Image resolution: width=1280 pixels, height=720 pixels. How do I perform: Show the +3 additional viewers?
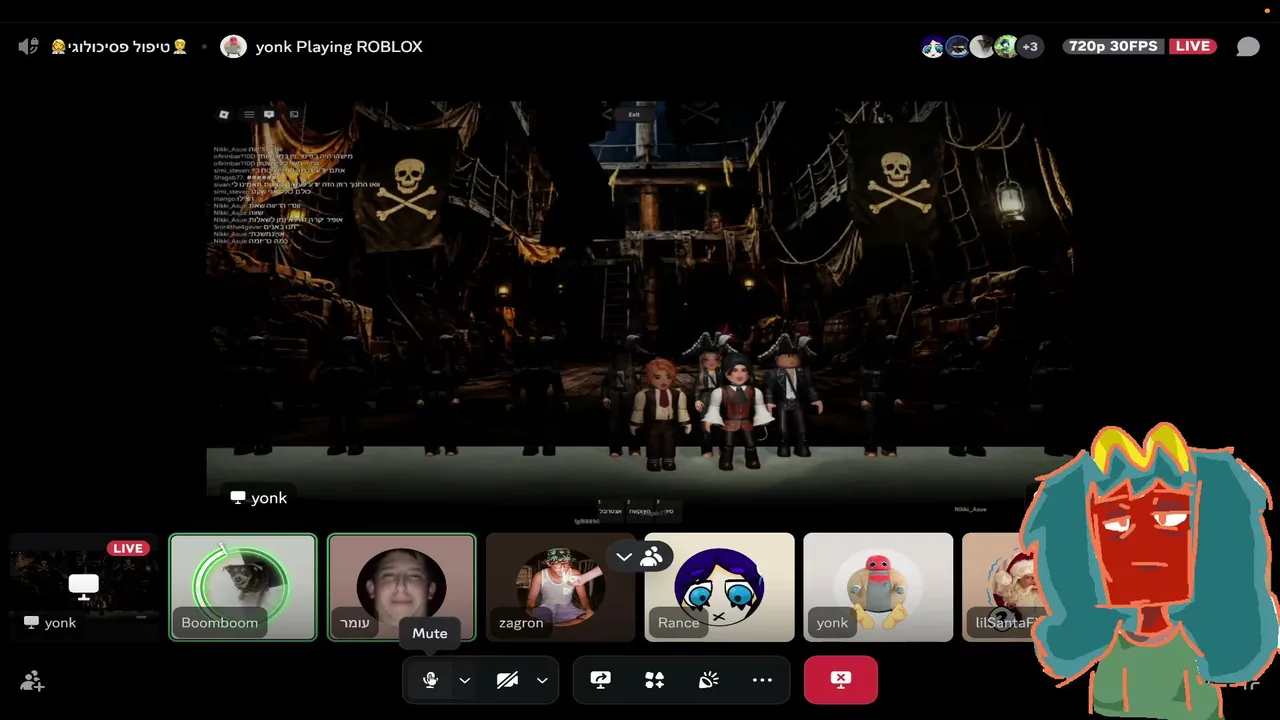point(1030,46)
